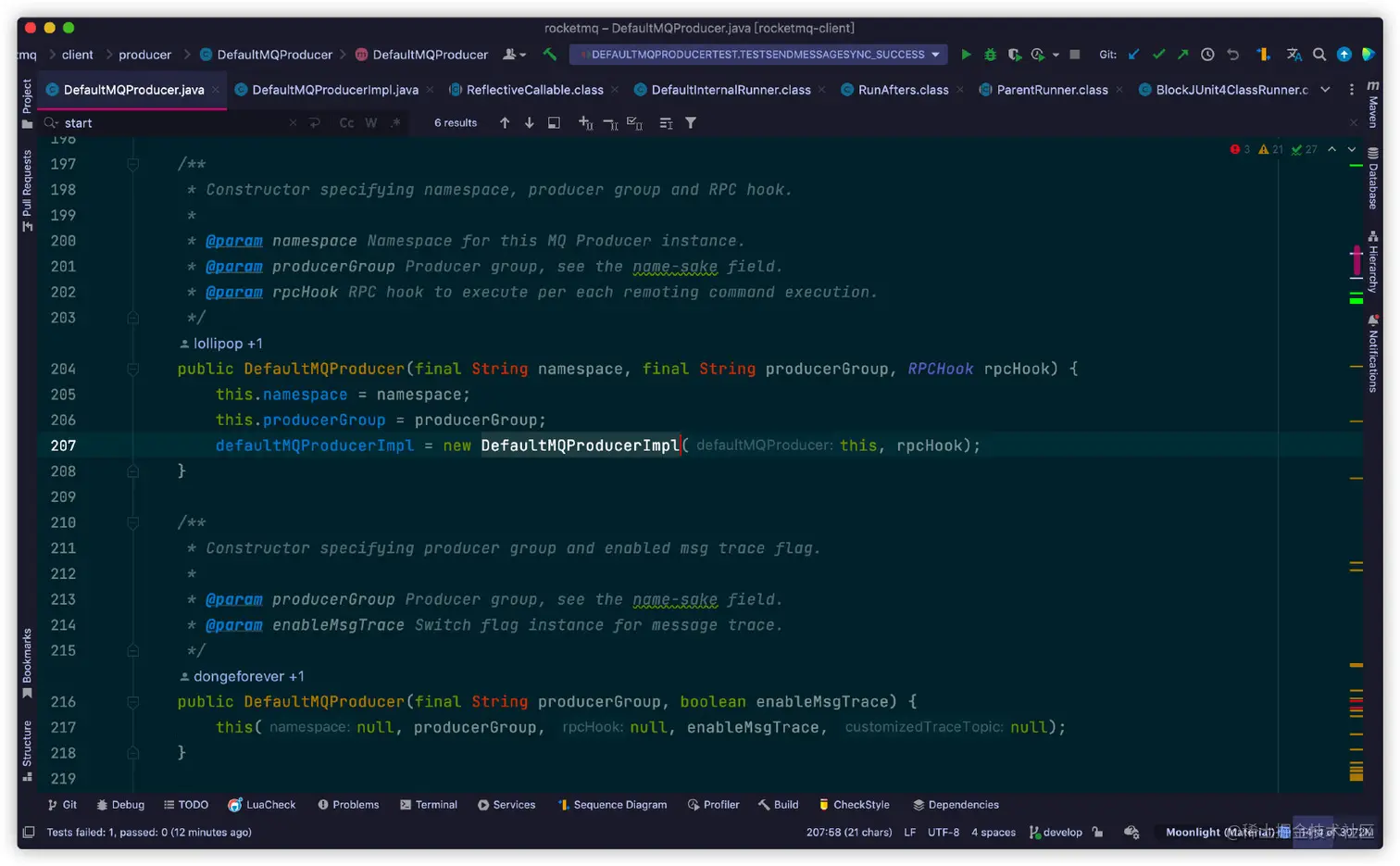Image resolution: width=1400 pixels, height=866 pixels.
Task: Expand the profiler run options arrow
Action: 1056,55
